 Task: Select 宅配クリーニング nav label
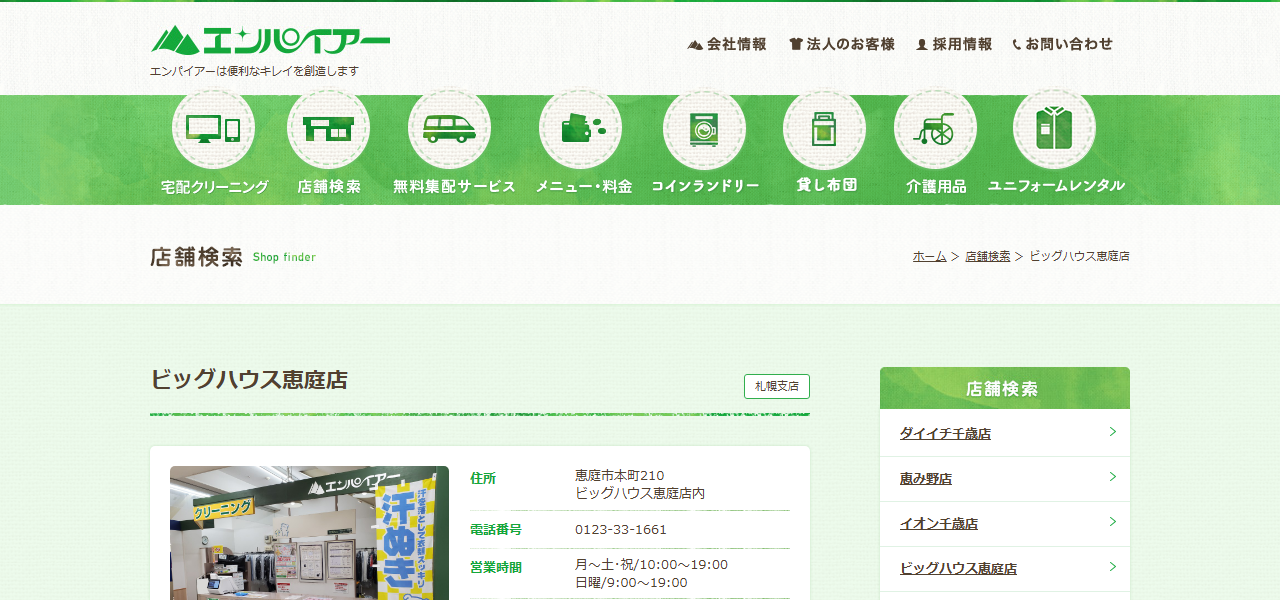pyautogui.click(x=214, y=187)
